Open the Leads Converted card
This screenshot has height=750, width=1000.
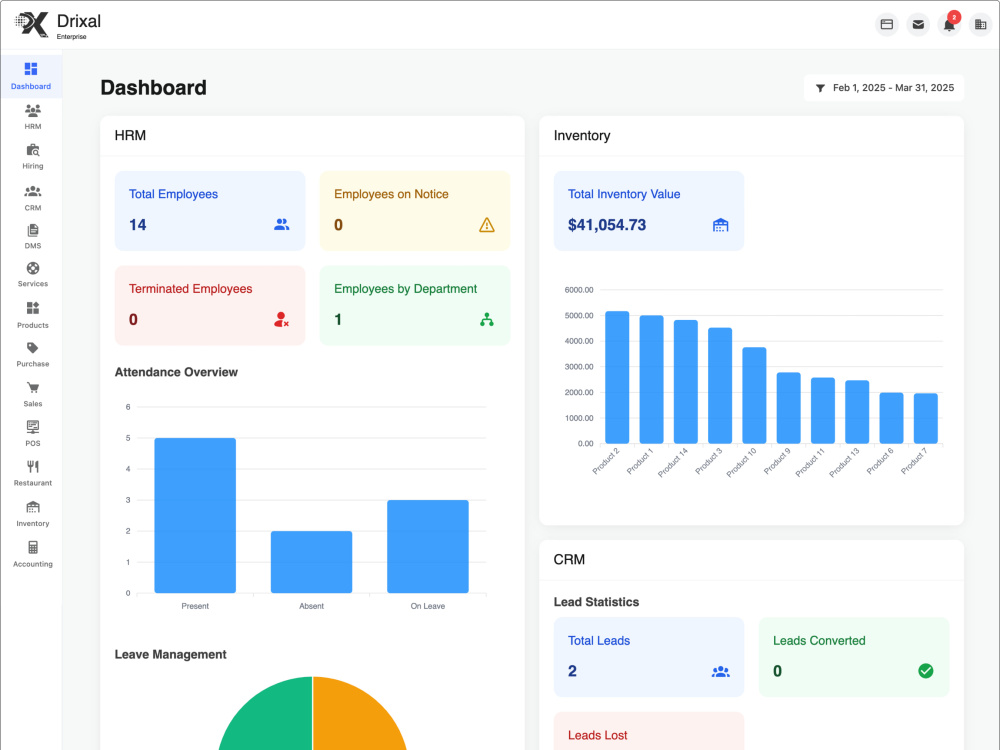pos(854,657)
